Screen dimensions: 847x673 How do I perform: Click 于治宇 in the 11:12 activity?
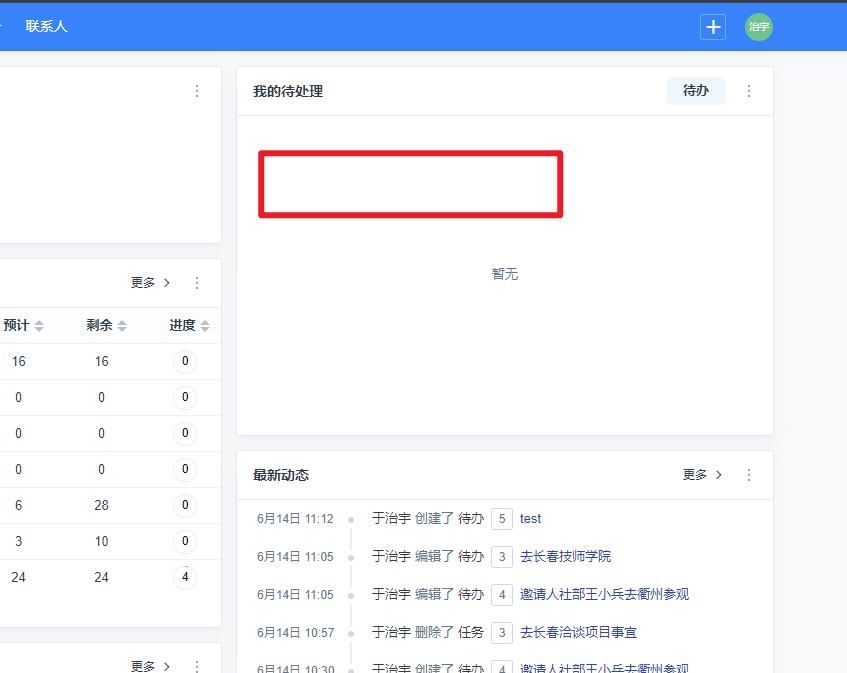[x=391, y=519]
